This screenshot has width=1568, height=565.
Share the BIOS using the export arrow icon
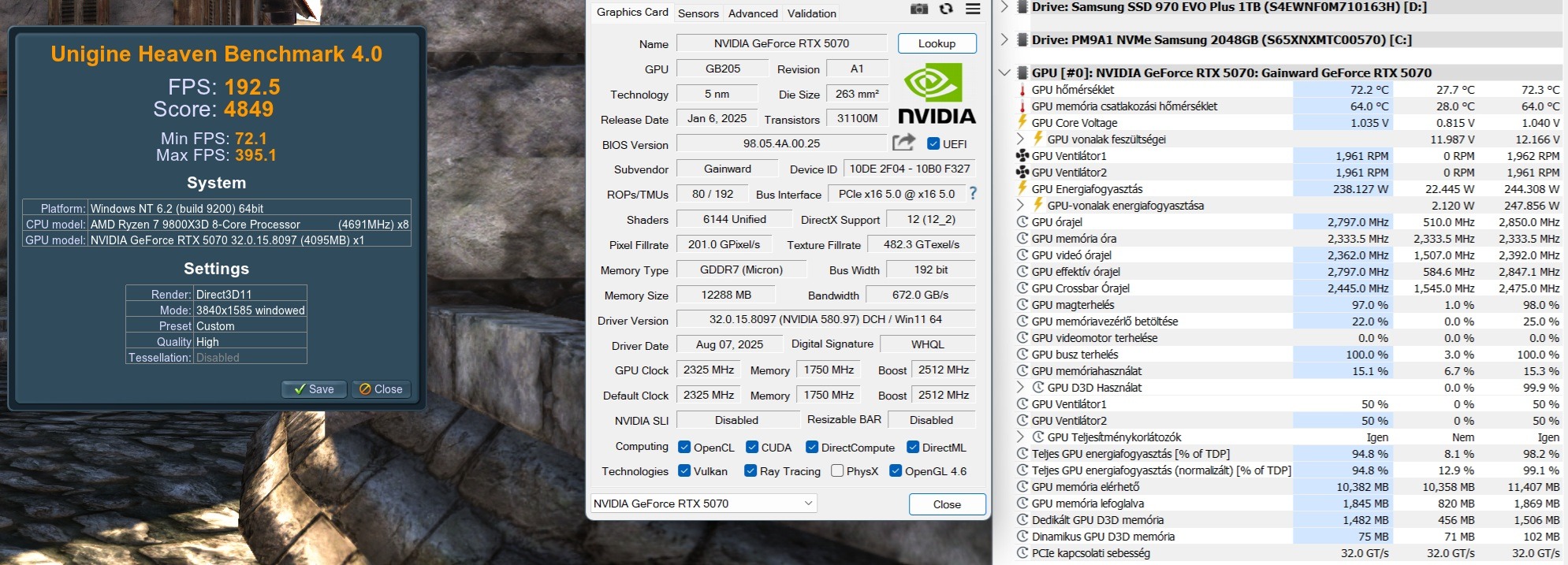(903, 143)
